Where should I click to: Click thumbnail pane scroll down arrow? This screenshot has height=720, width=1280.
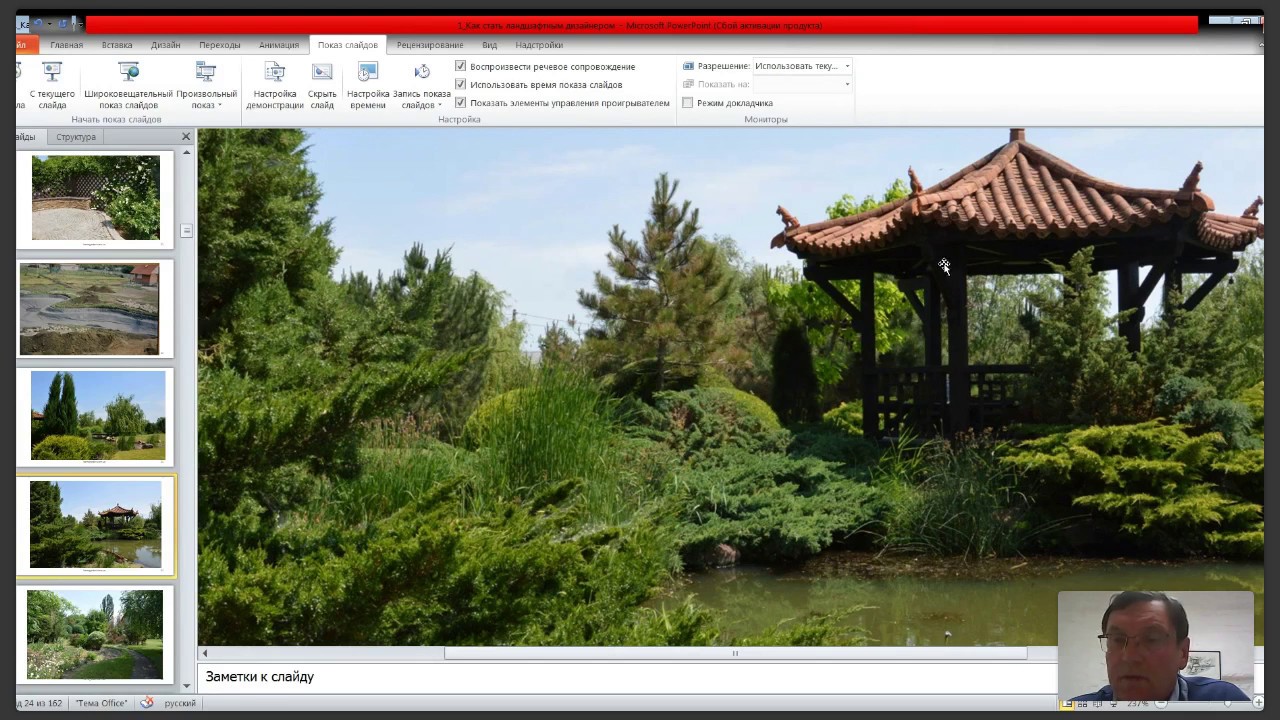click(x=186, y=686)
